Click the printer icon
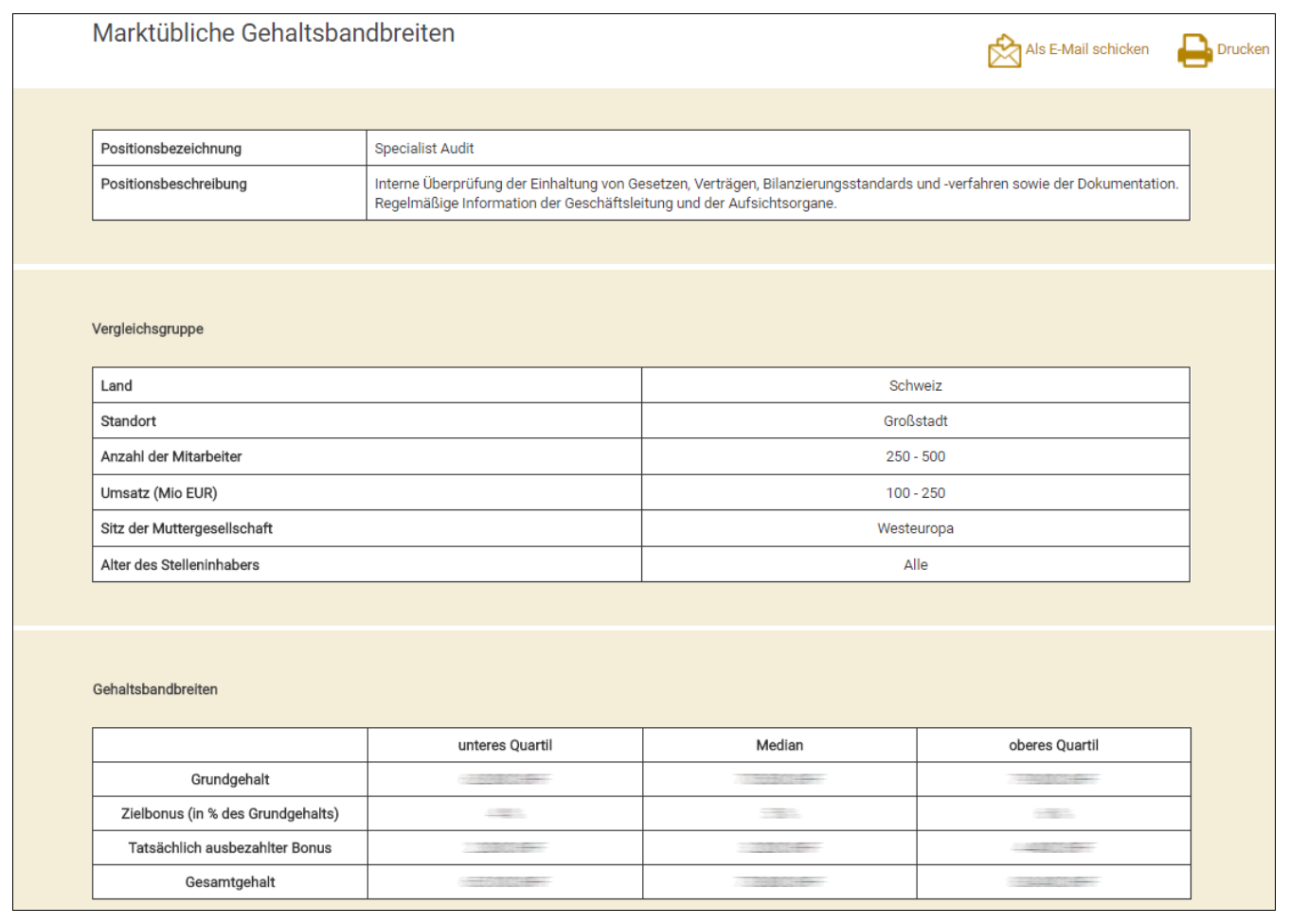1290x924 pixels. pyautogui.click(x=1195, y=51)
